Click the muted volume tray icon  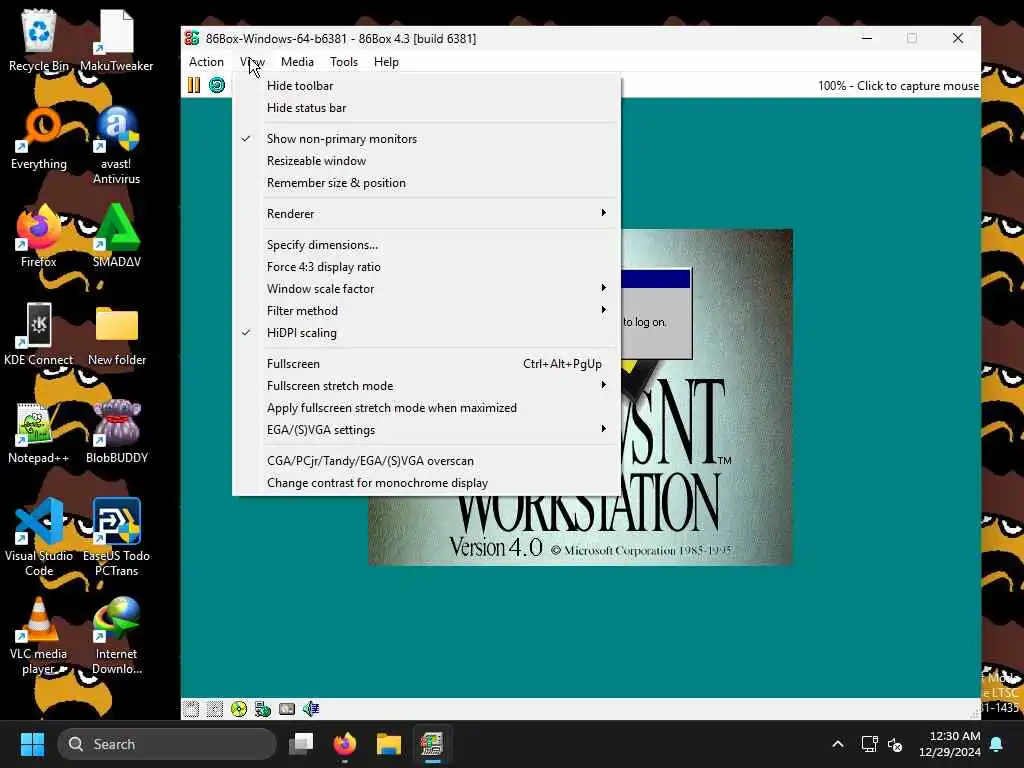point(895,744)
